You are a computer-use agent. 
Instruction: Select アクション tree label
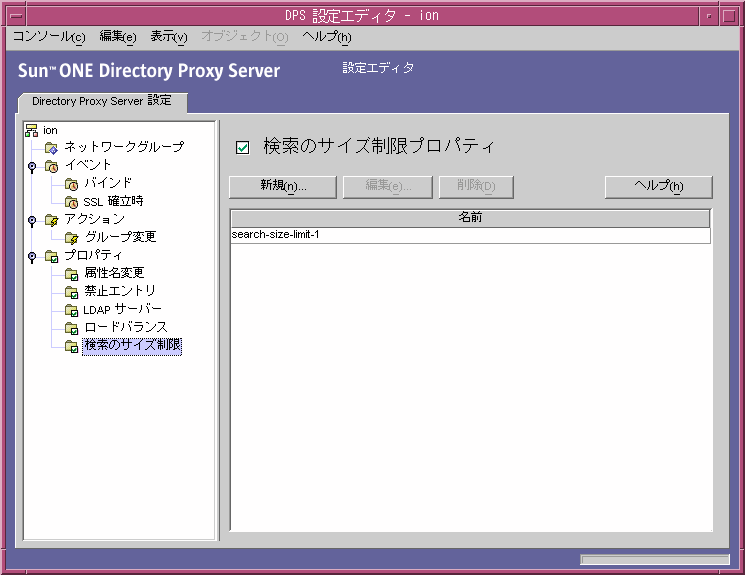coord(95,219)
